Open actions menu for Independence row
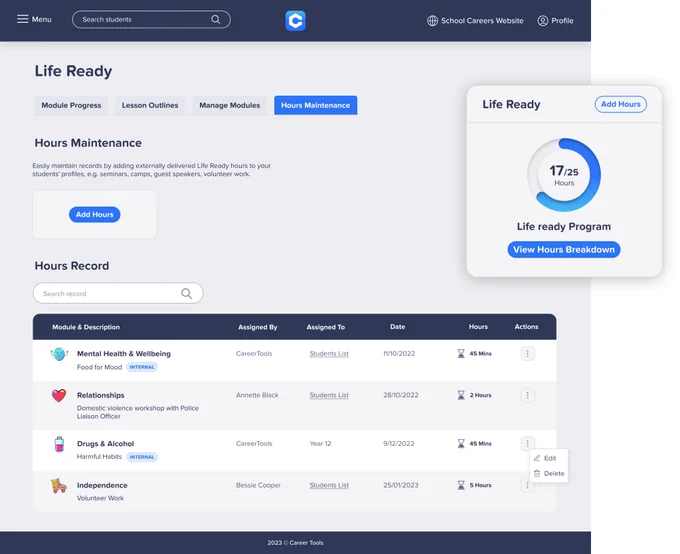 (x=527, y=485)
